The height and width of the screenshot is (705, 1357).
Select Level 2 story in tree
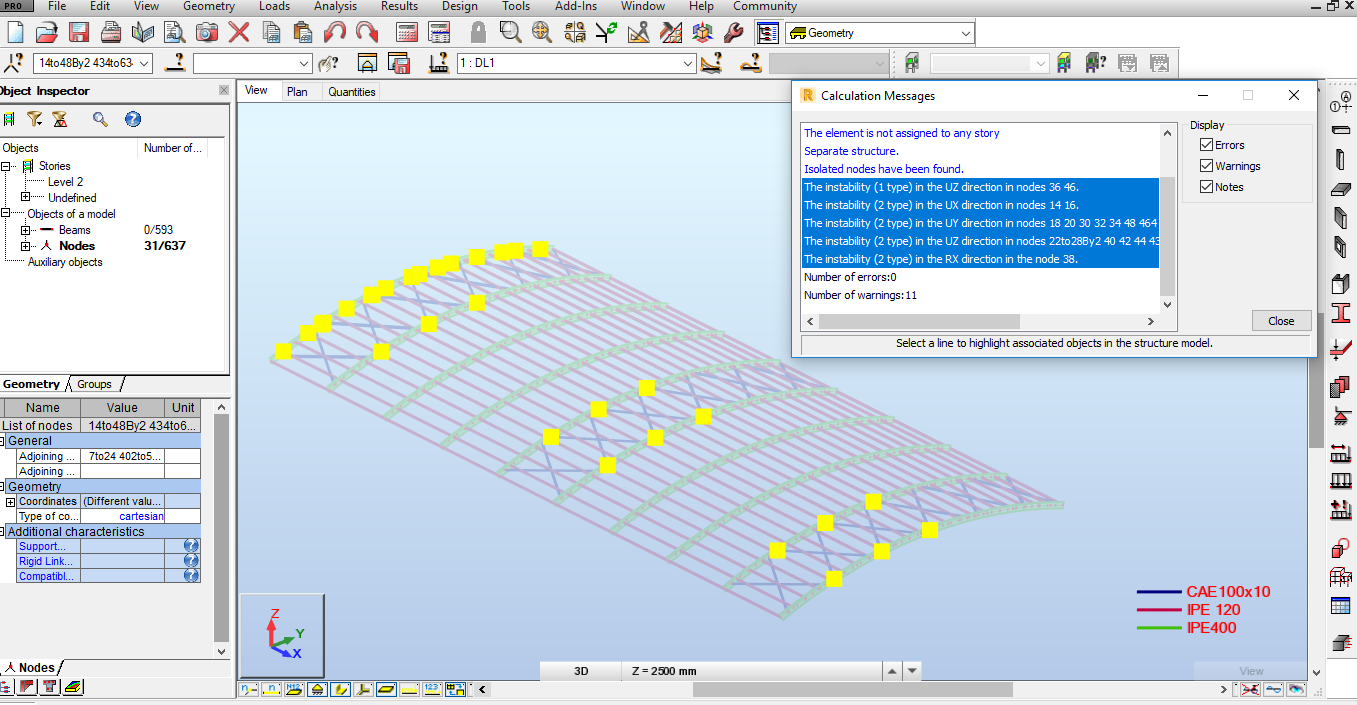65,182
